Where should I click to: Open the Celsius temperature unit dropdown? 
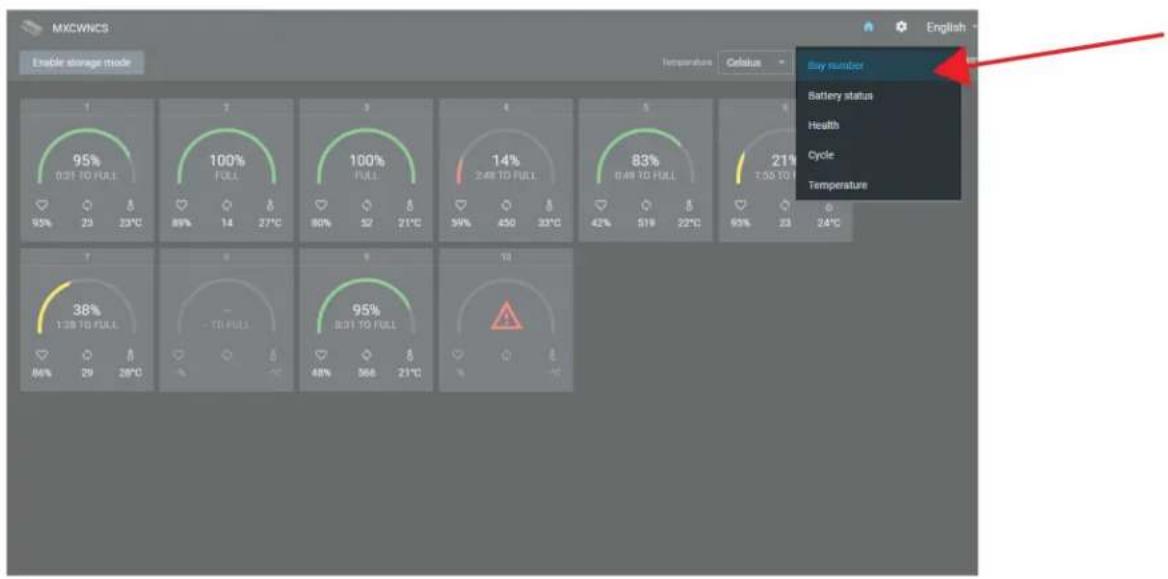(x=754, y=63)
